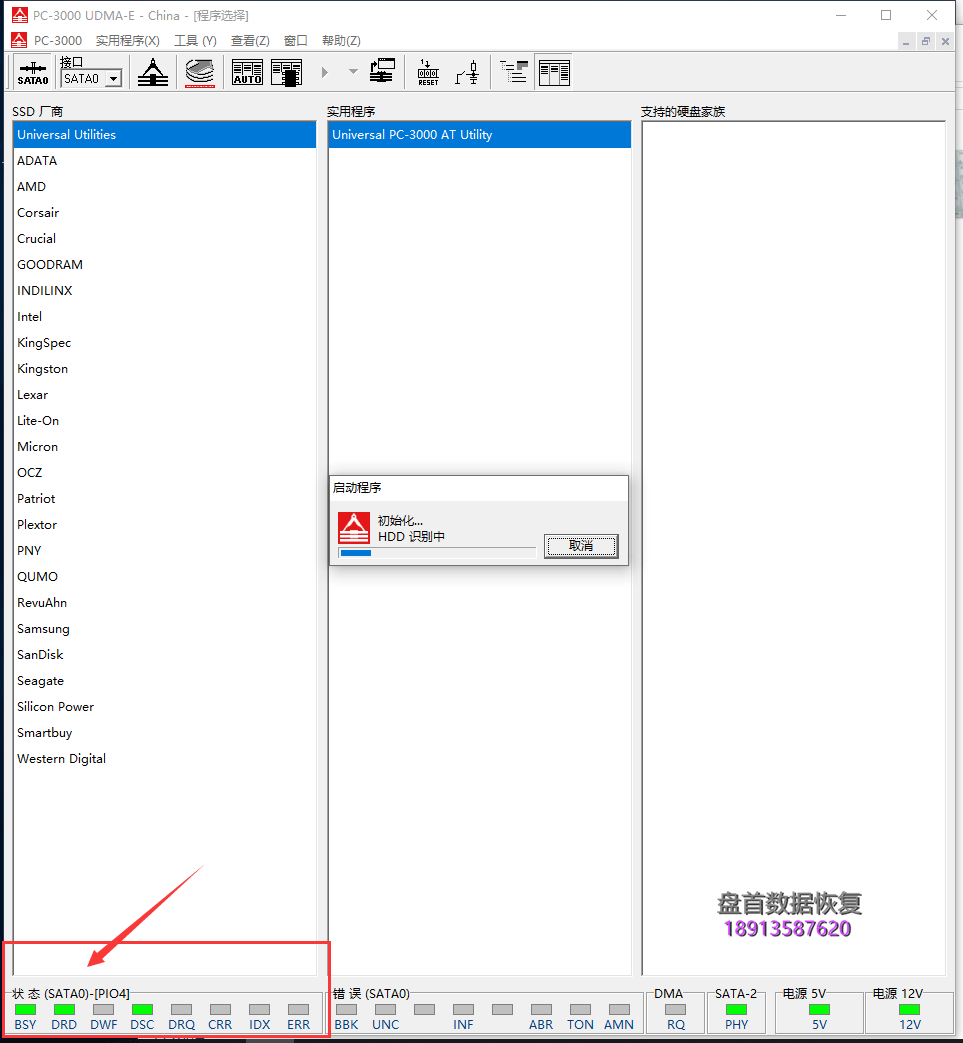
Task: Select QUMO in SSD vendor list
Action: (164, 576)
